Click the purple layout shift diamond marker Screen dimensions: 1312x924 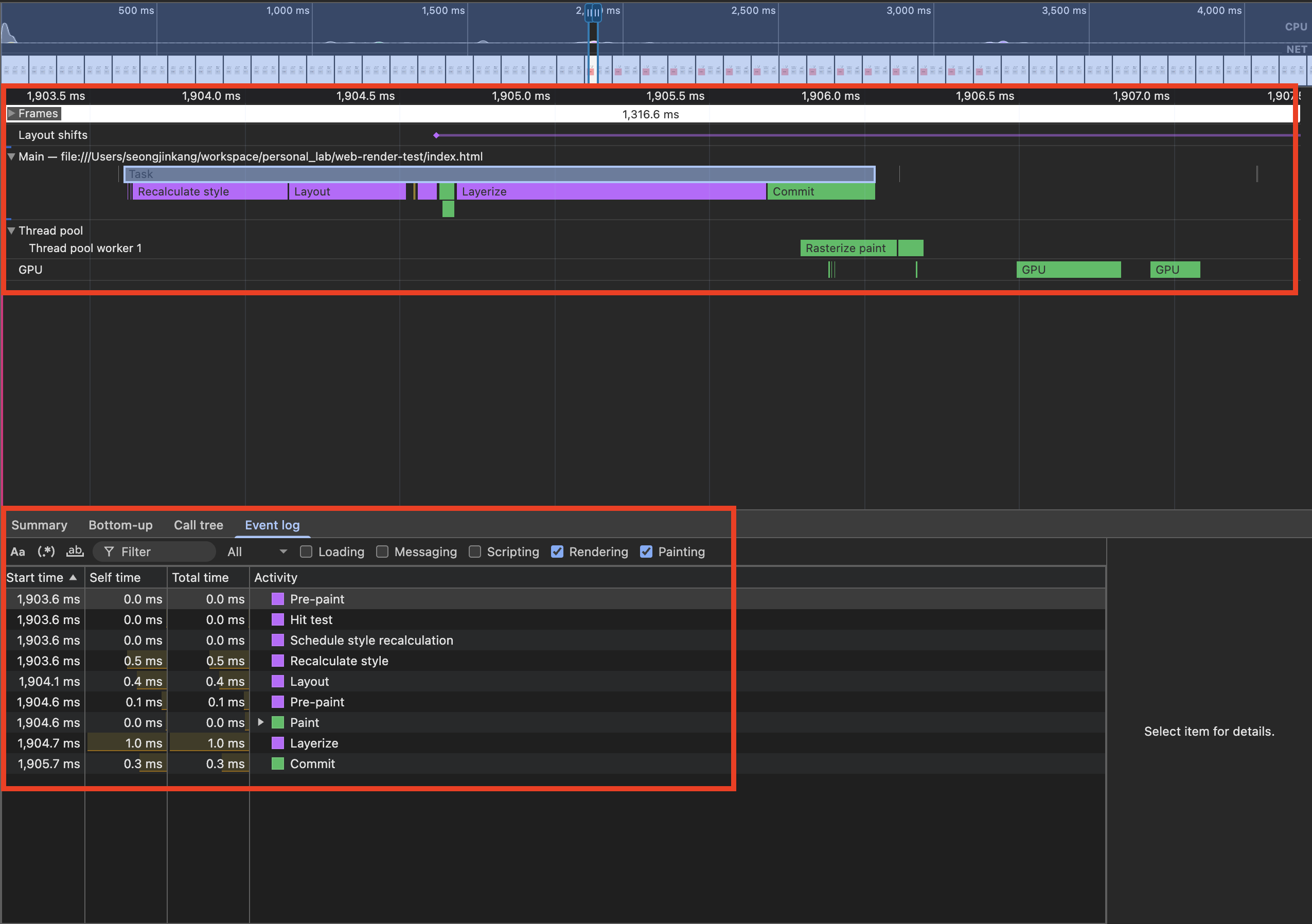[x=436, y=135]
